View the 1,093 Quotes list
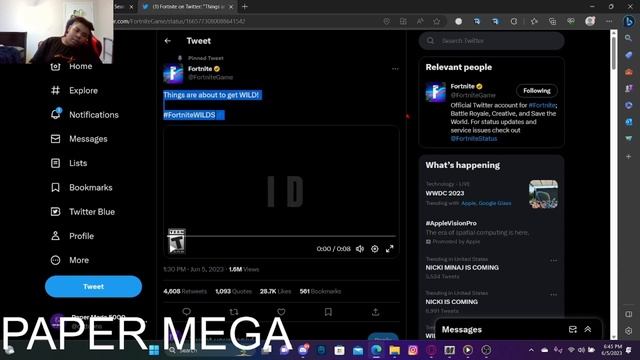This screenshot has height=360, width=640. [x=233, y=291]
